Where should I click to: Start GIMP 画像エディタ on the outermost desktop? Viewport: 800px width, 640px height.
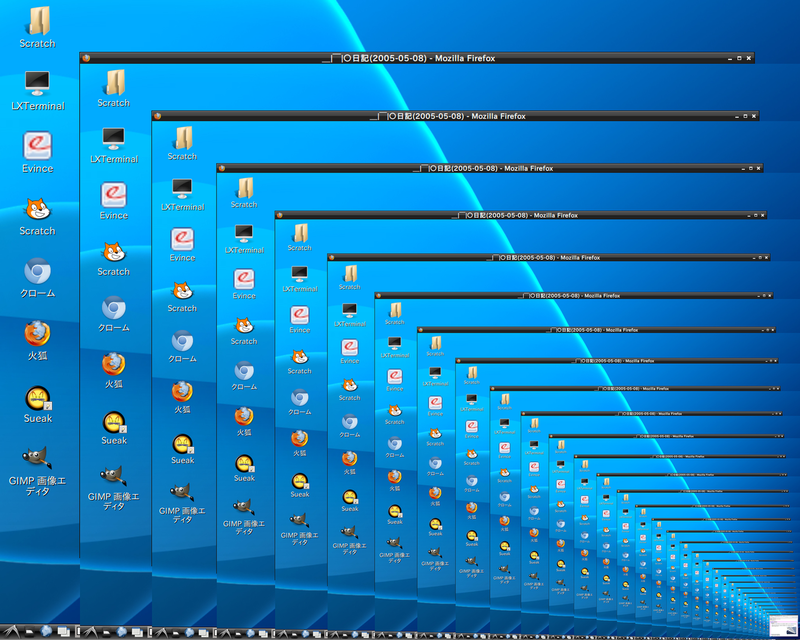point(36,458)
